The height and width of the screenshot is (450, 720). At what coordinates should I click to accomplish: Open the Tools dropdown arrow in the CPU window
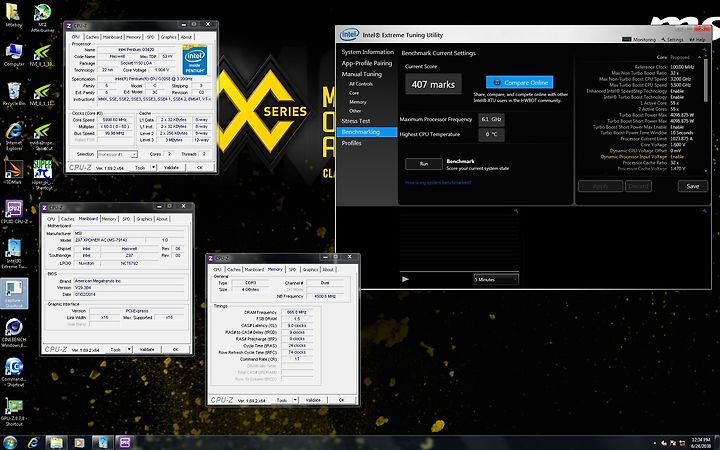tap(153, 168)
